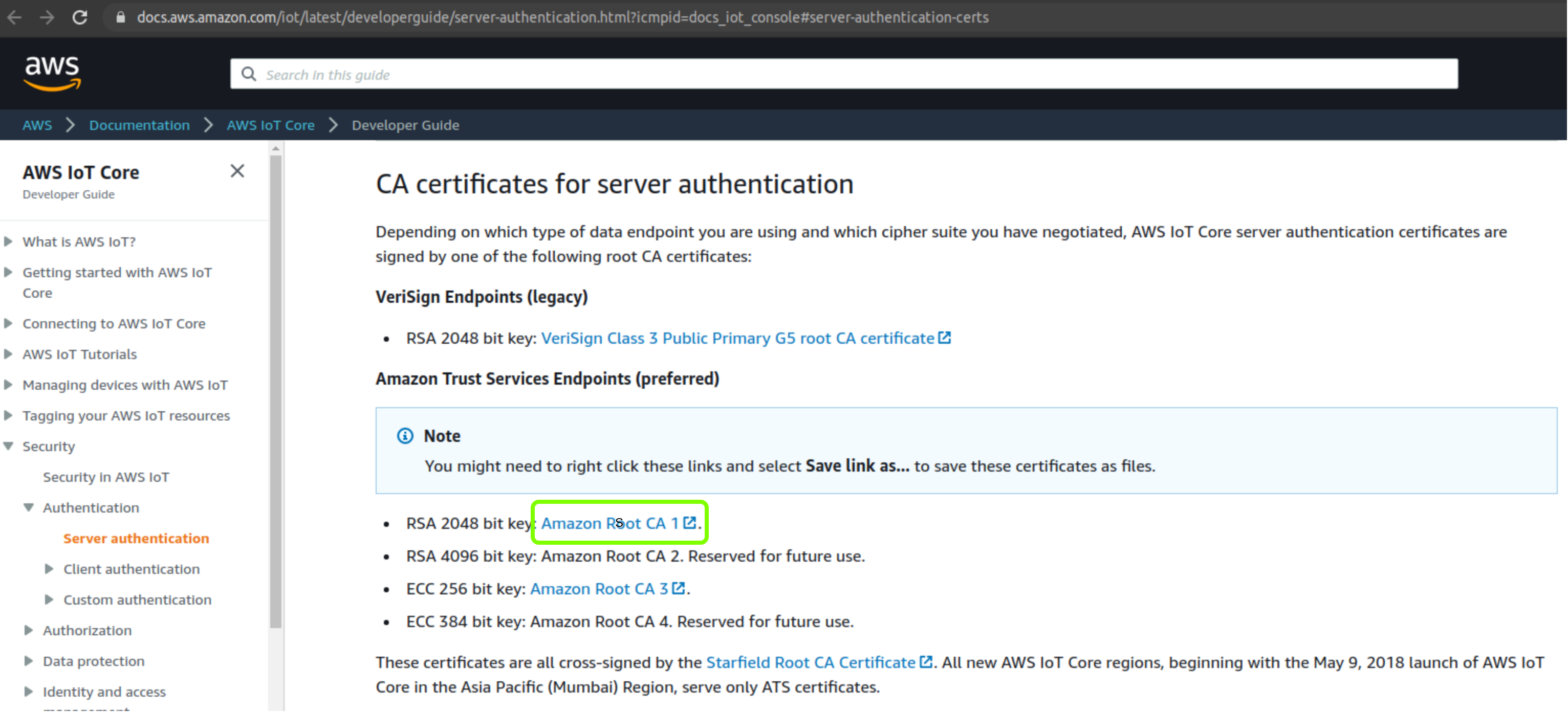Expand Connecting to AWS IoT Core
The height and width of the screenshot is (712, 1568).
(x=9, y=323)
